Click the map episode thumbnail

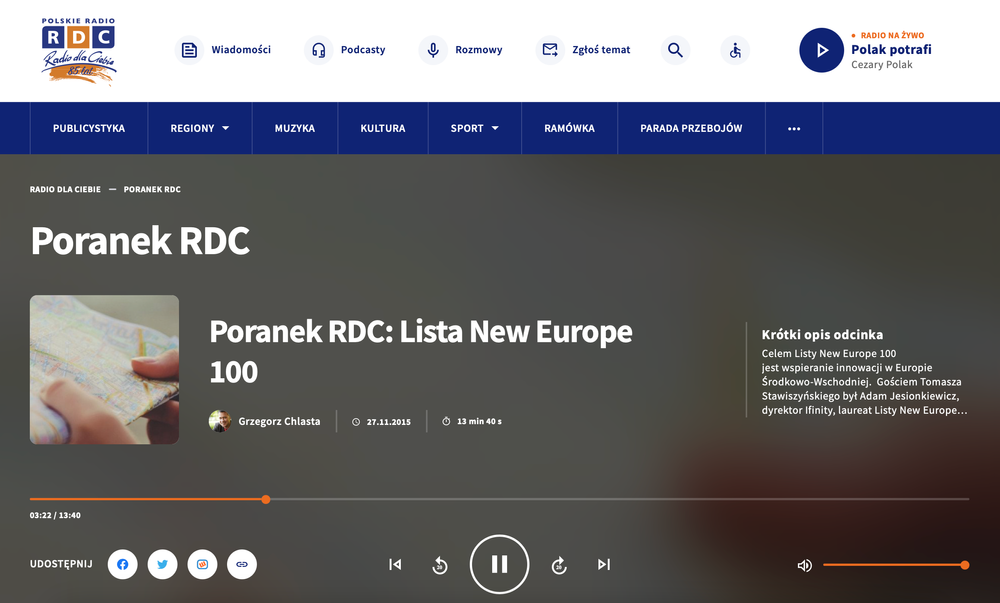tap(104, 370)
